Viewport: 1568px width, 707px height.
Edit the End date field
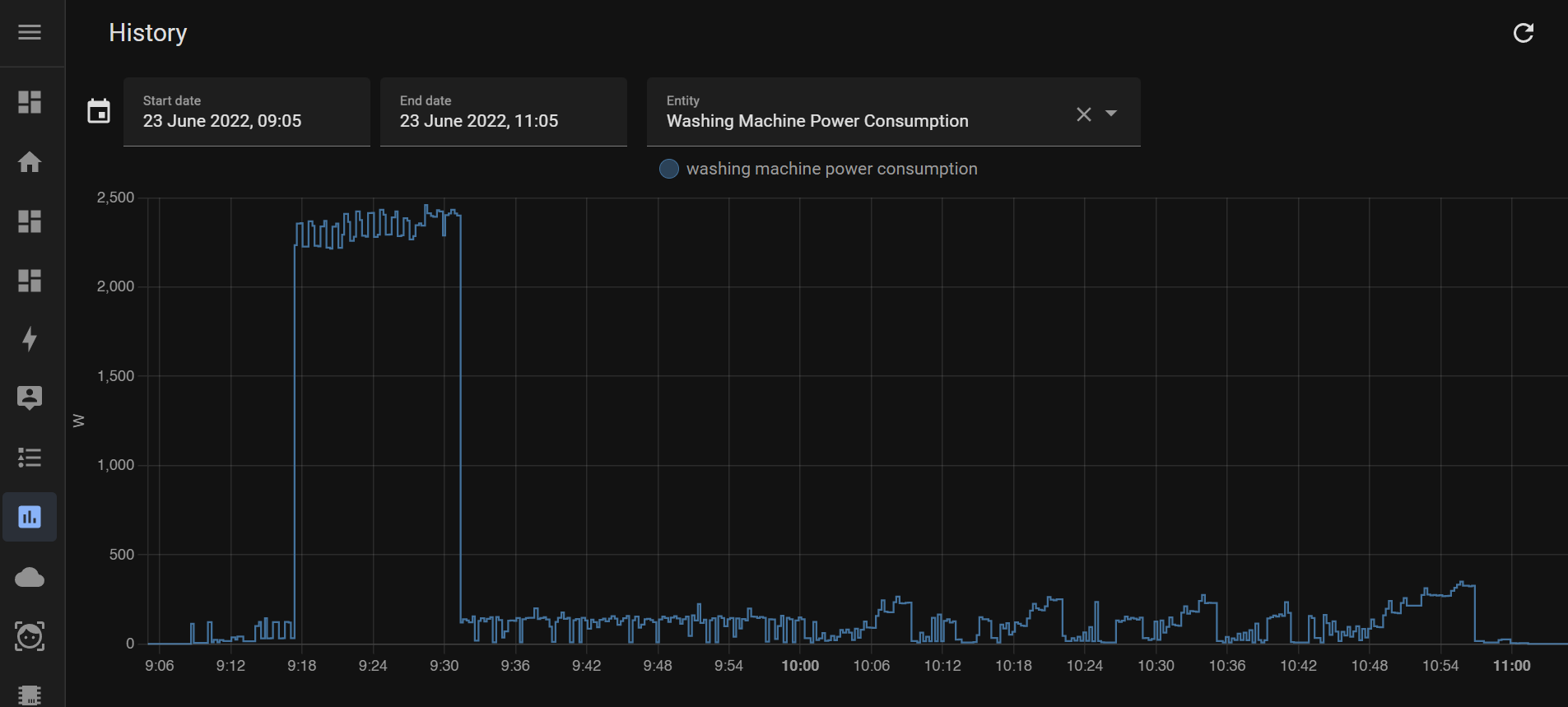click(x=504, y=112)
